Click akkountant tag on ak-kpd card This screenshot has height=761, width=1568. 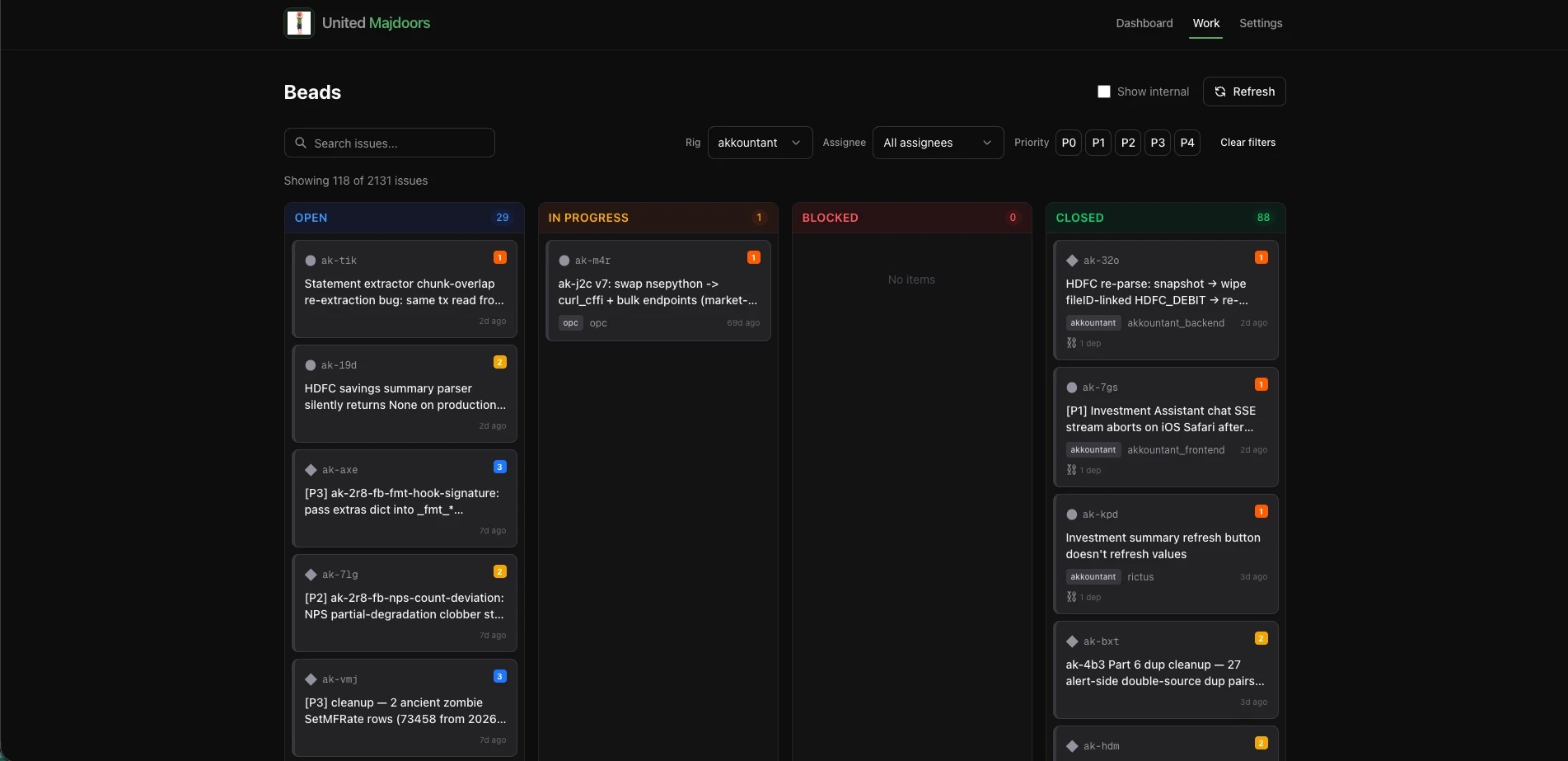(x=1093, y=577)
